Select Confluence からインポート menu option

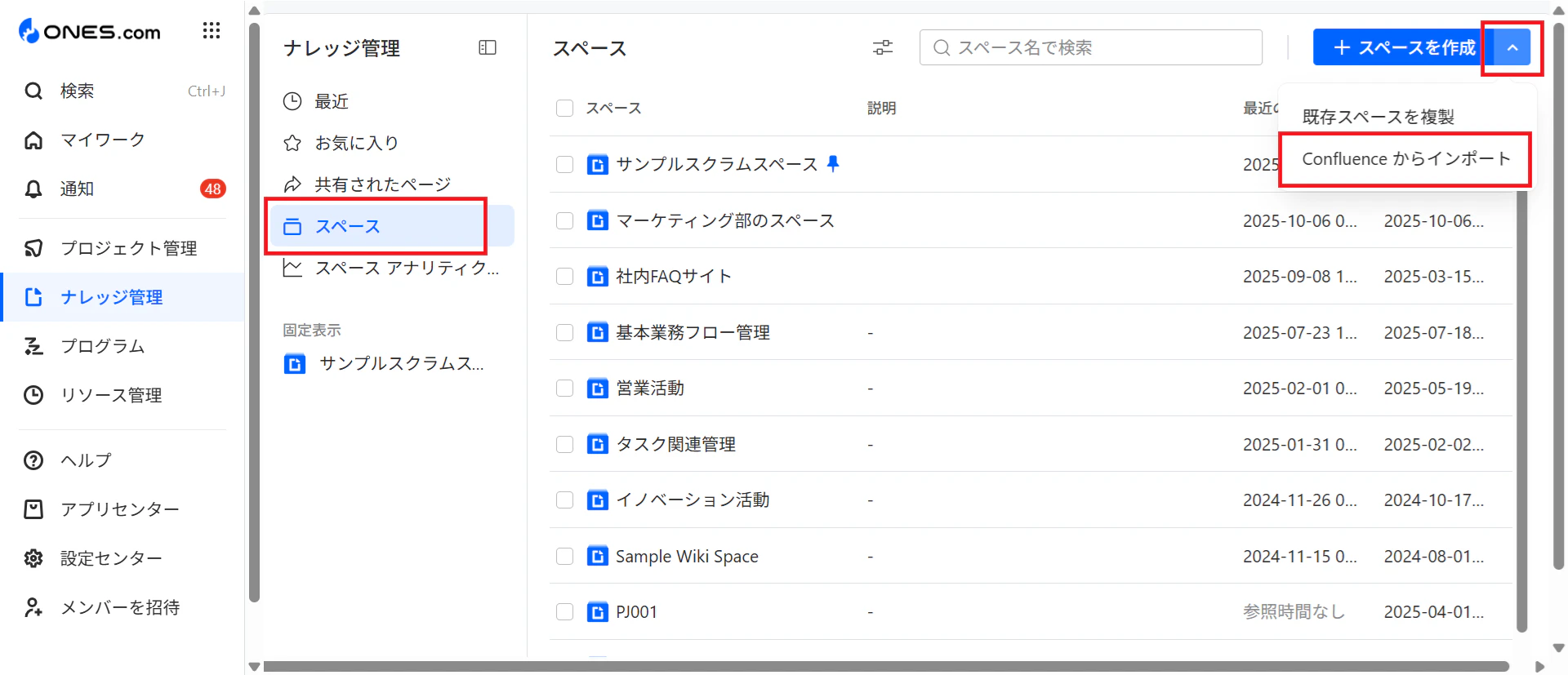(1405, 158)
